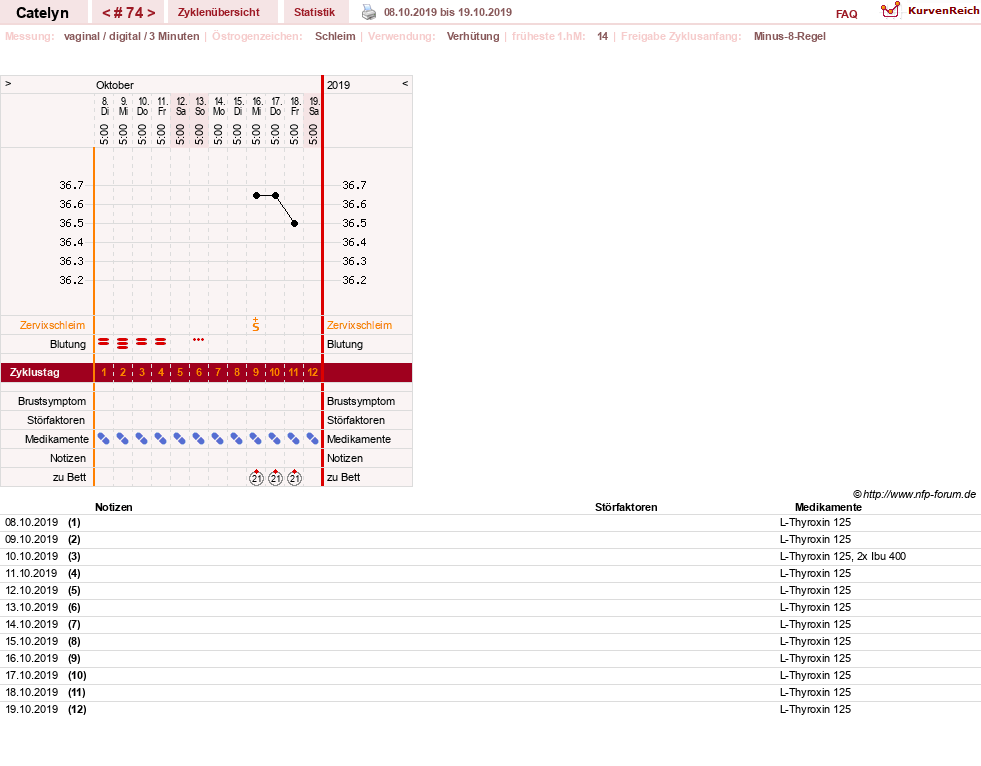Click the Schleim Östrogenzeichen value
981x766 pixels.
pyautogui.click(x=335, y=36)
